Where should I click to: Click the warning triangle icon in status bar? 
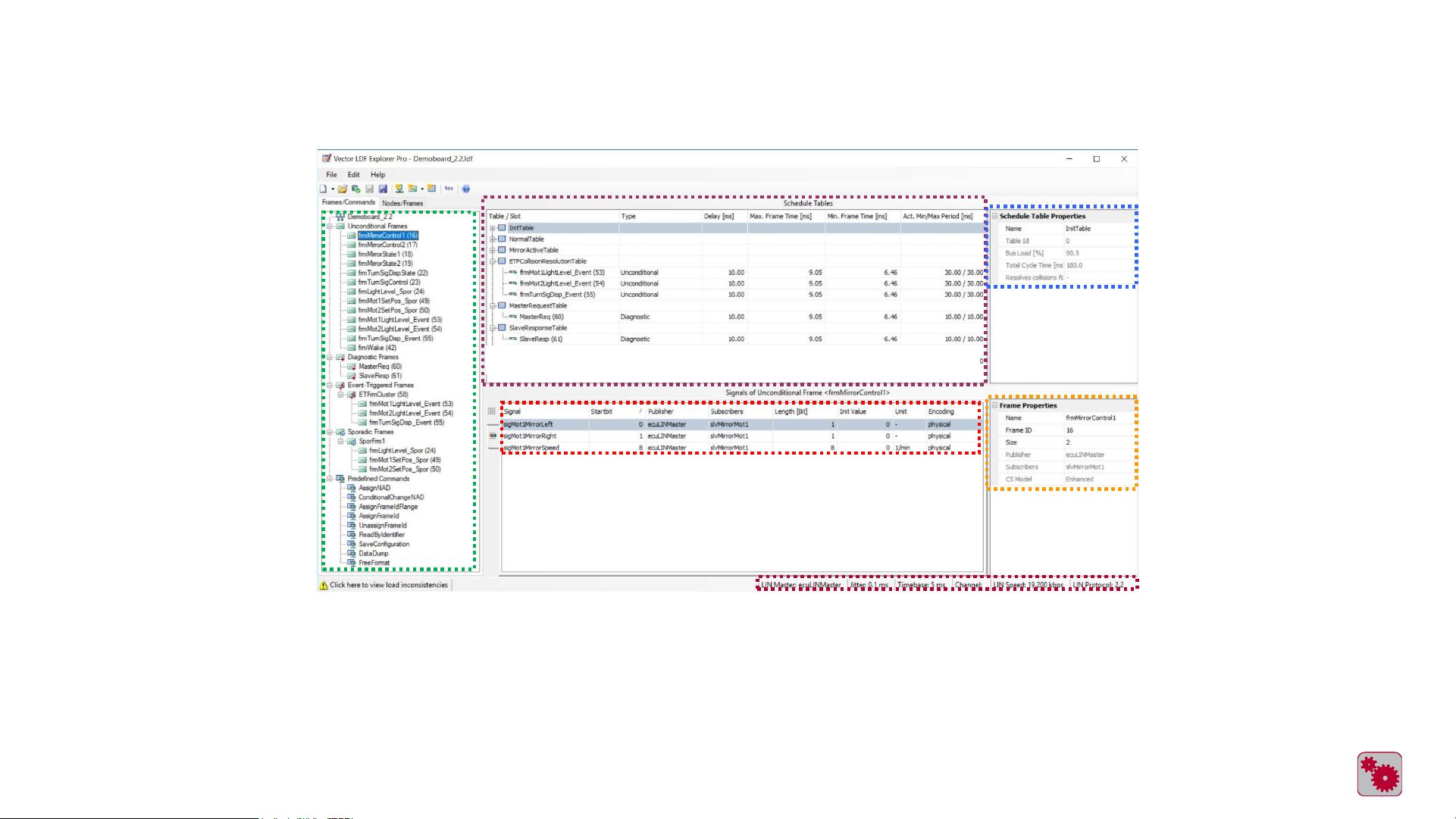324,585
